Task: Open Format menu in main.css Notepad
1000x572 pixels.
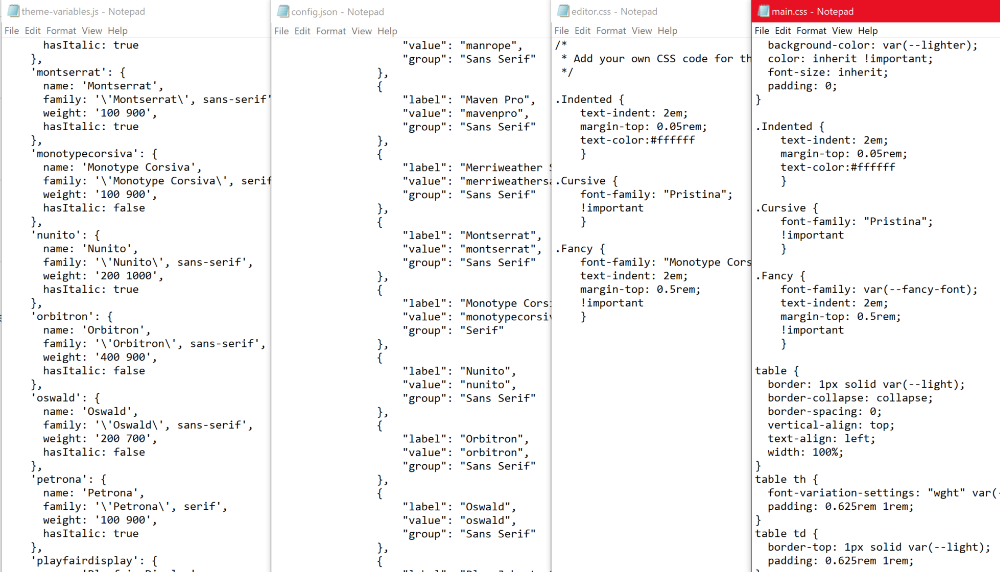Action: click(811, 31)
